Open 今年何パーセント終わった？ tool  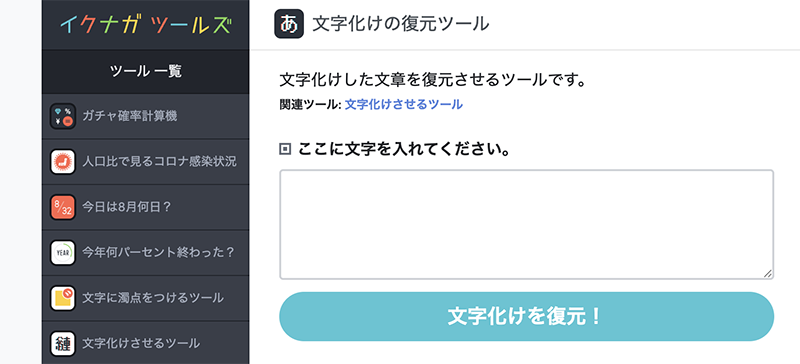coord(145,253)
